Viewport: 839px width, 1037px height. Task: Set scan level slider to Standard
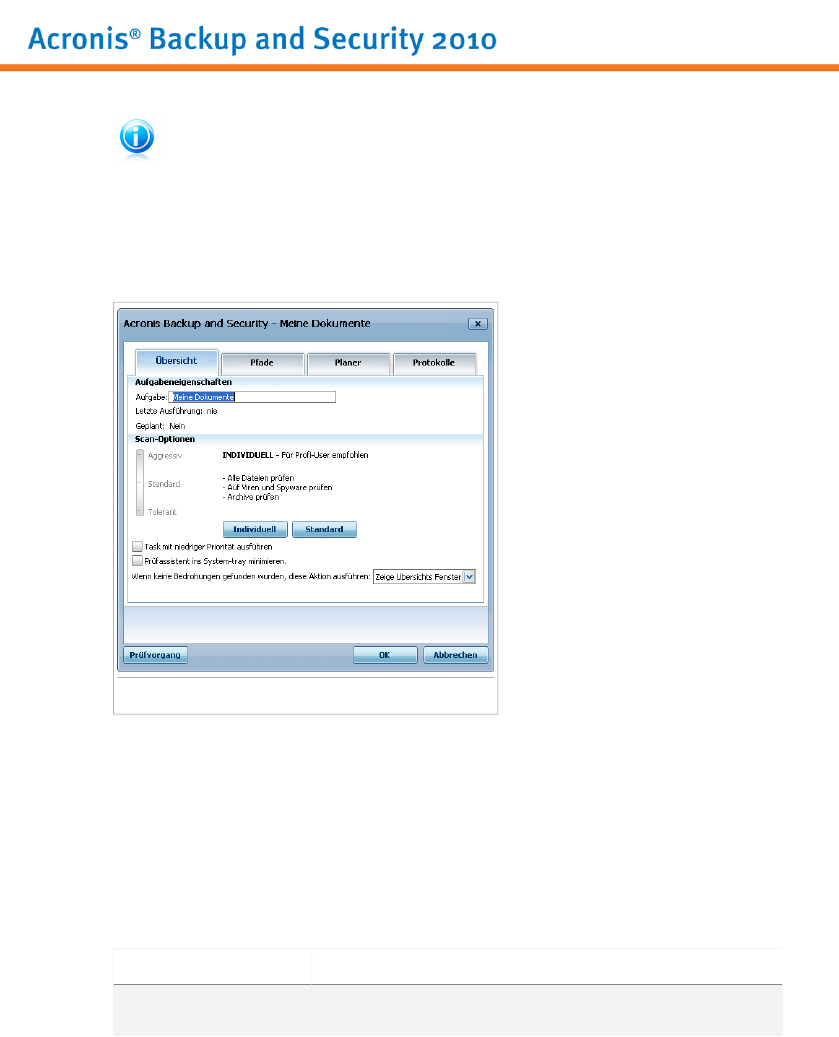(x=140, y=483)
